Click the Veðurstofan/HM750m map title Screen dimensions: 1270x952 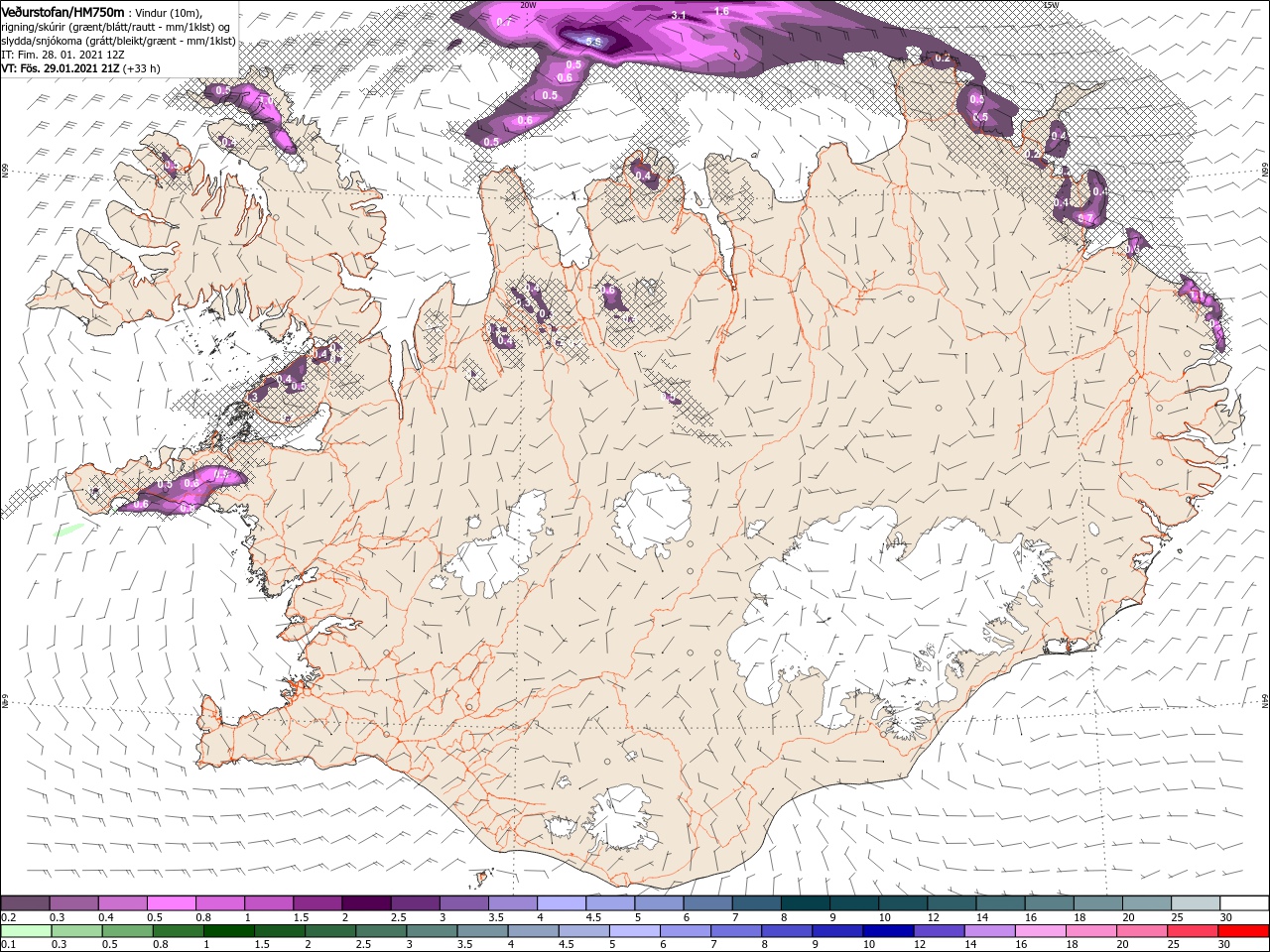(63, 11)
